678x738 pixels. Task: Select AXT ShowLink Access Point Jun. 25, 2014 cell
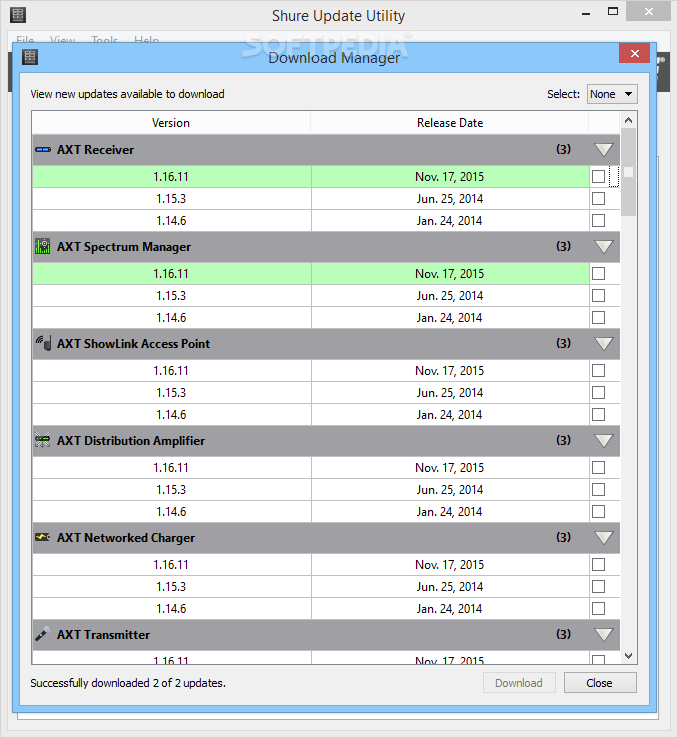click(450, 393)
